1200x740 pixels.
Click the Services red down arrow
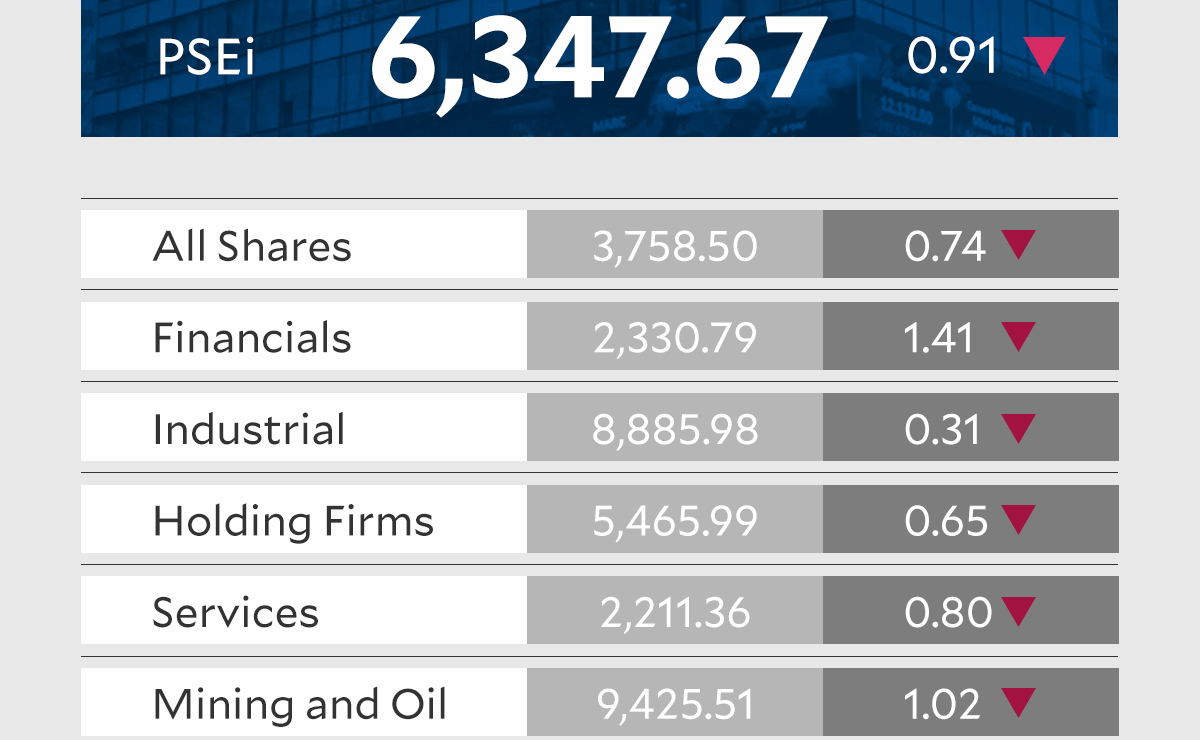tap(1018, 611)
